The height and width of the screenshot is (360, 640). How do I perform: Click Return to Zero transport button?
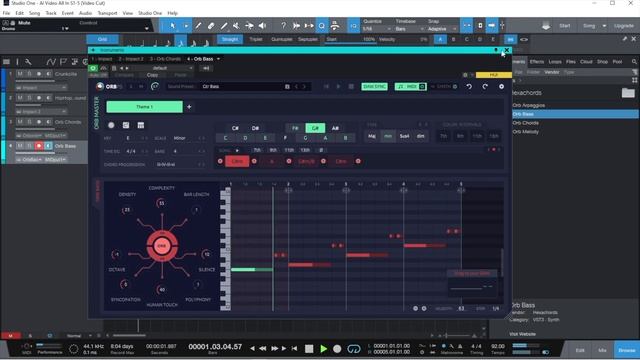tap(294, 349)
